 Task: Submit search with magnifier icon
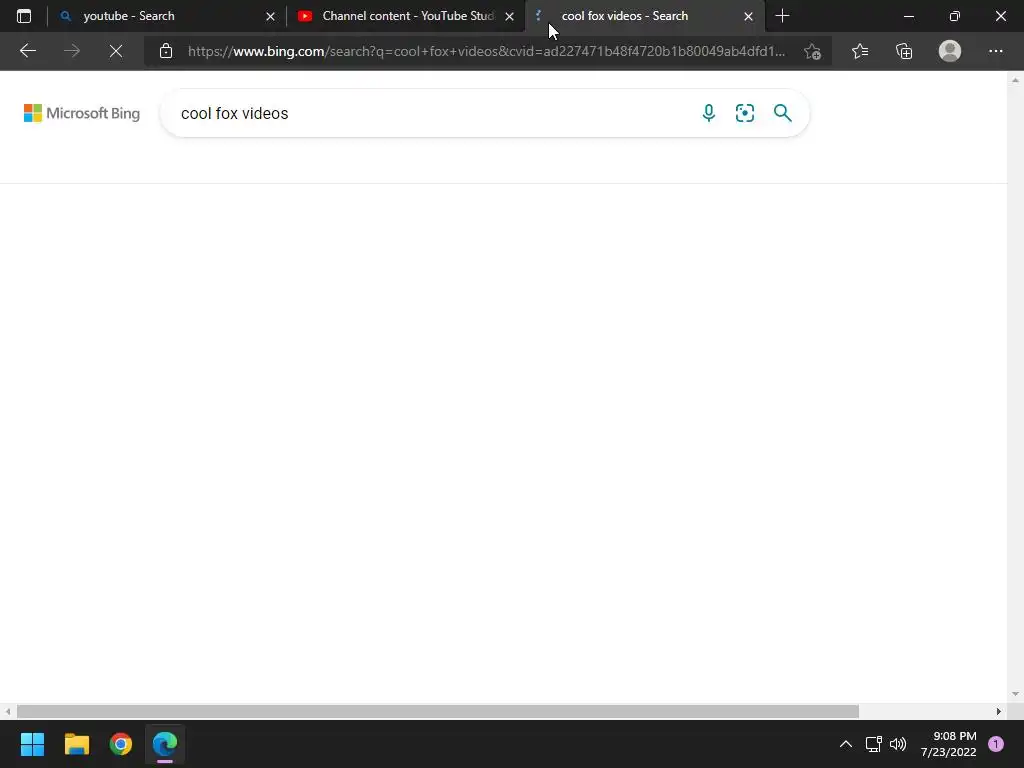pyautogui.click(x=782, y=113)
